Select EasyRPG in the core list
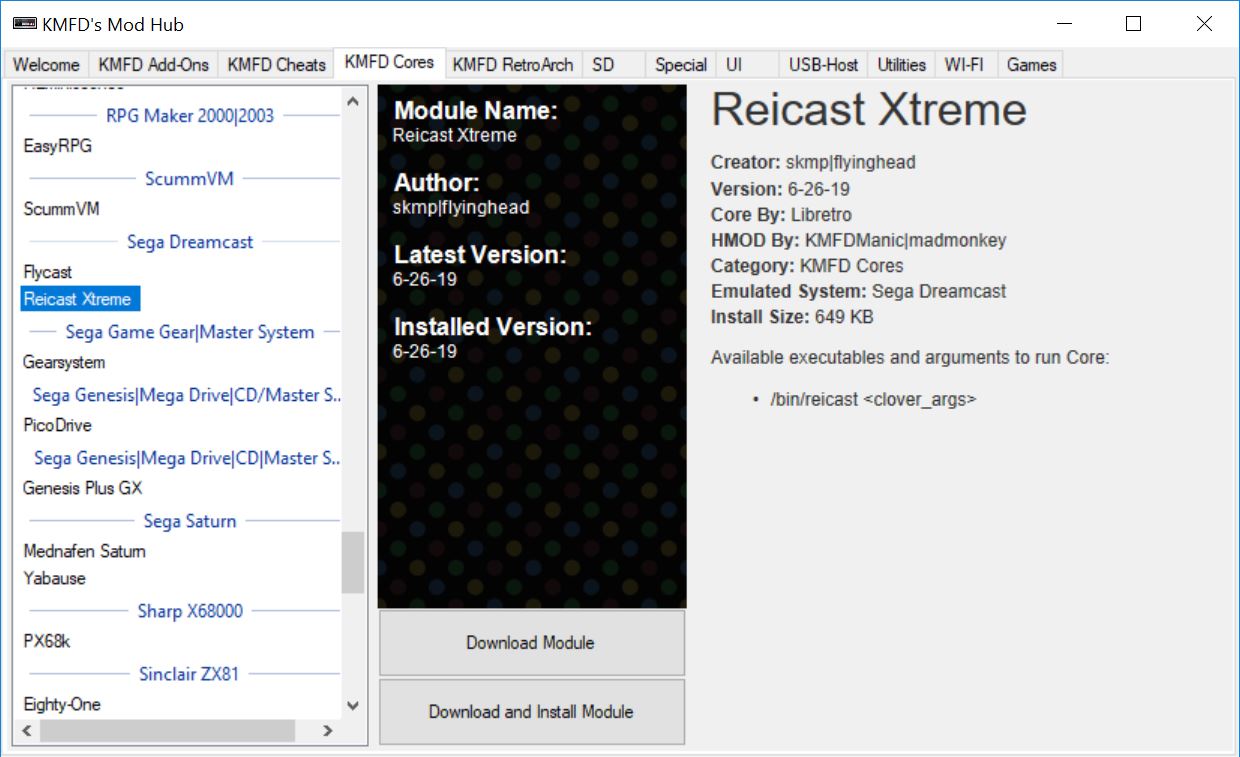The height and width of the screenshot is (757, 1240). [x=57, y=146]
